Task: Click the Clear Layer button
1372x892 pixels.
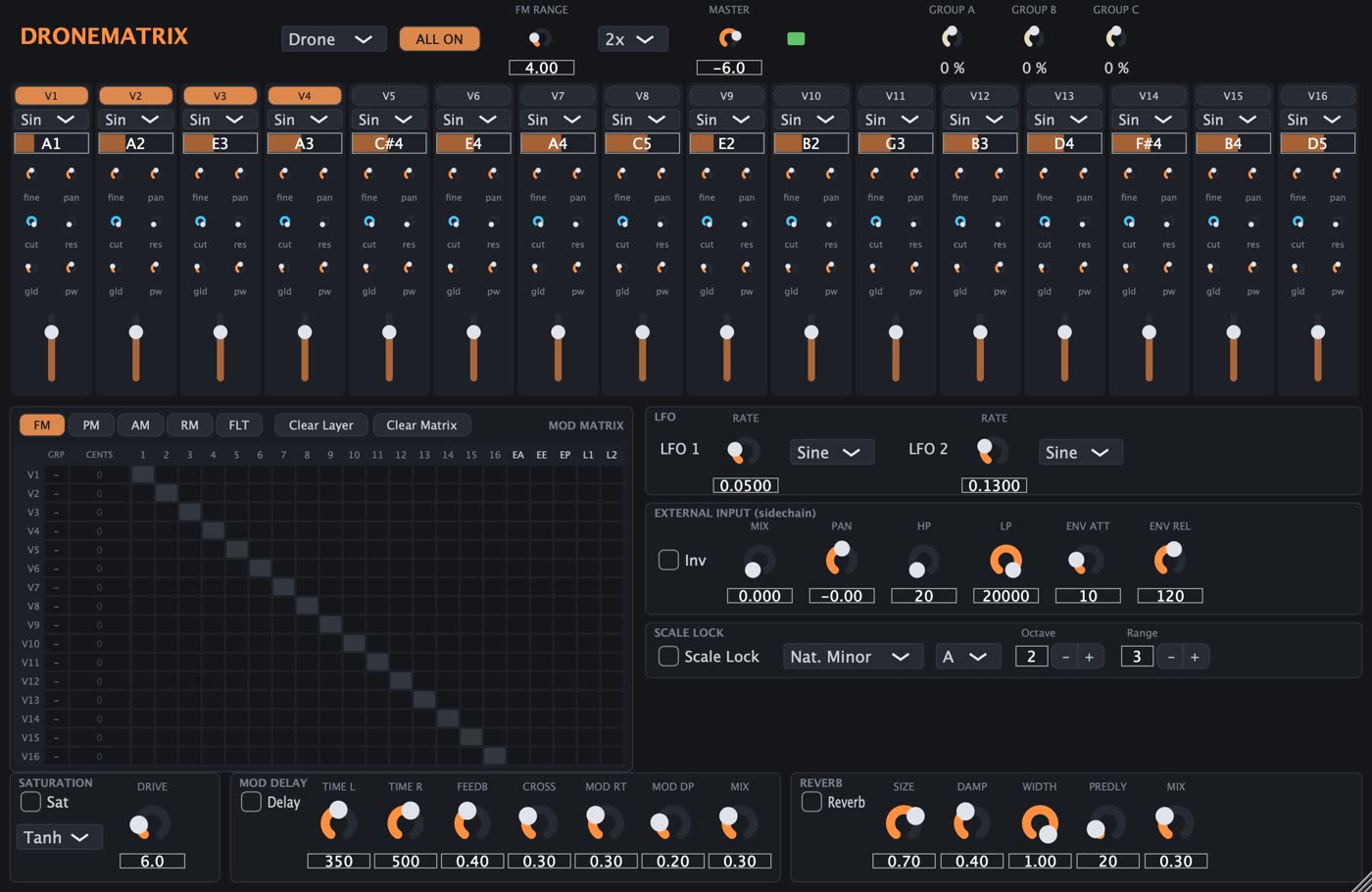Action: click(321, 425)
